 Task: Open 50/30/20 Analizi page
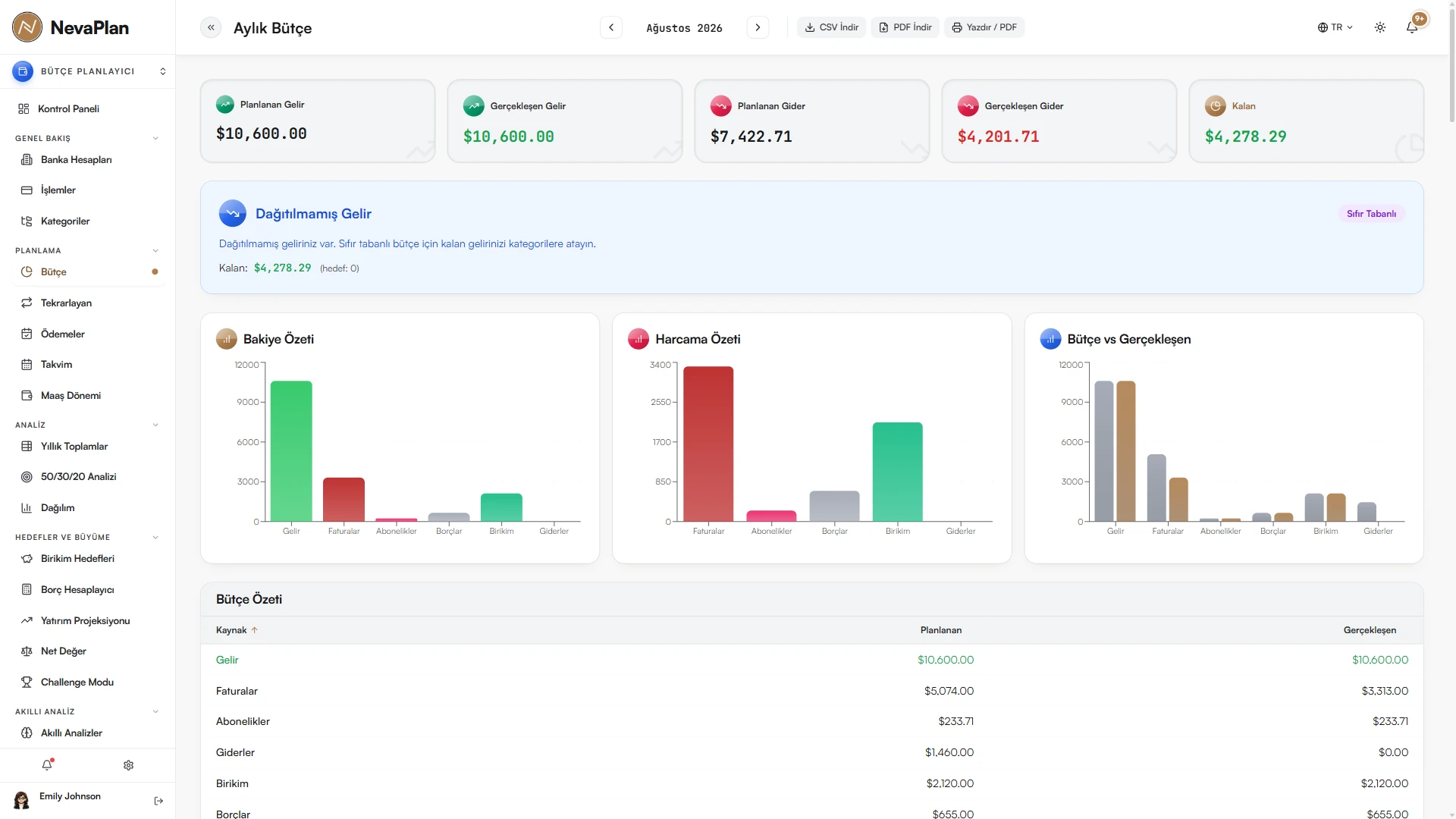tap(88, 477)
